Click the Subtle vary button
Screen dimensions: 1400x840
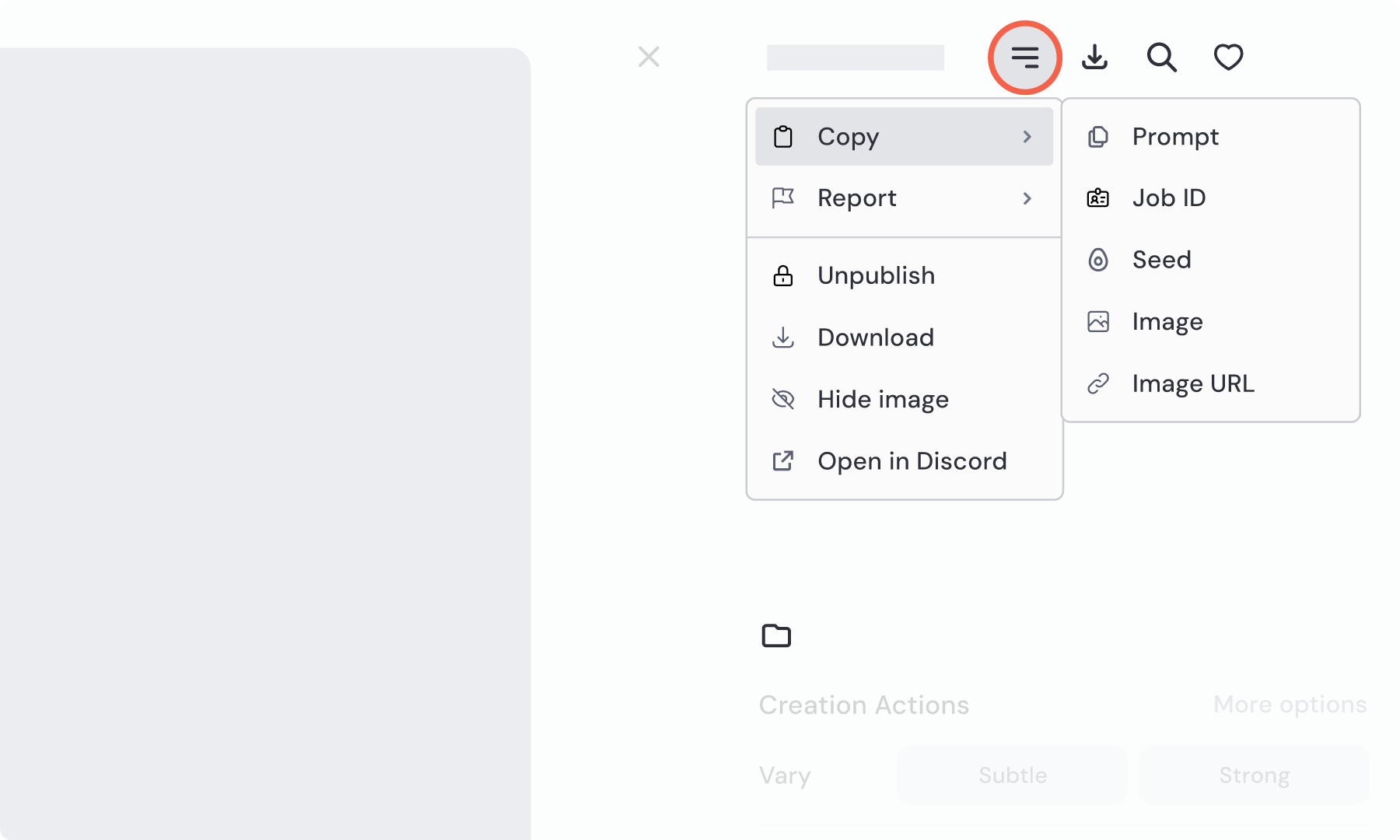tap(1012, 775)
